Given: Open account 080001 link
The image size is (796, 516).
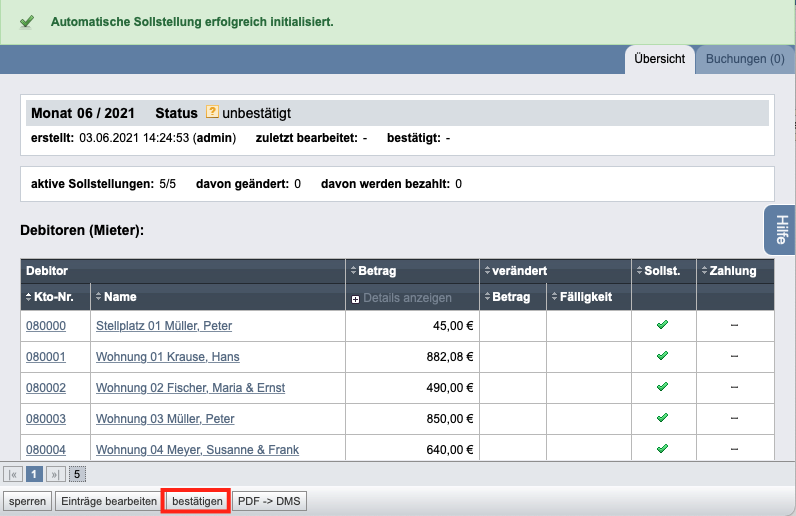Looking at the screenshot, I should (46, 357).
